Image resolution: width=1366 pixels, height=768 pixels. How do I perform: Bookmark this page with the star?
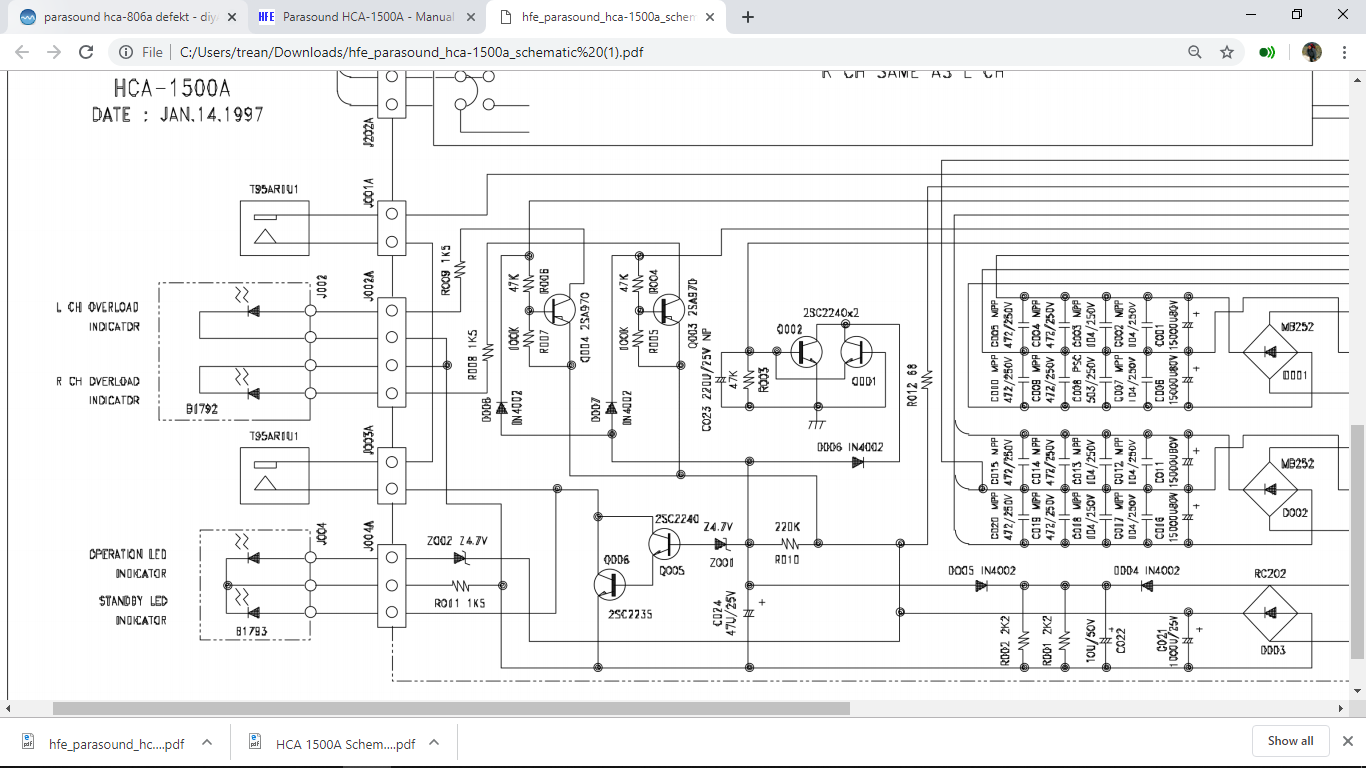click(x=1227, y=52)
